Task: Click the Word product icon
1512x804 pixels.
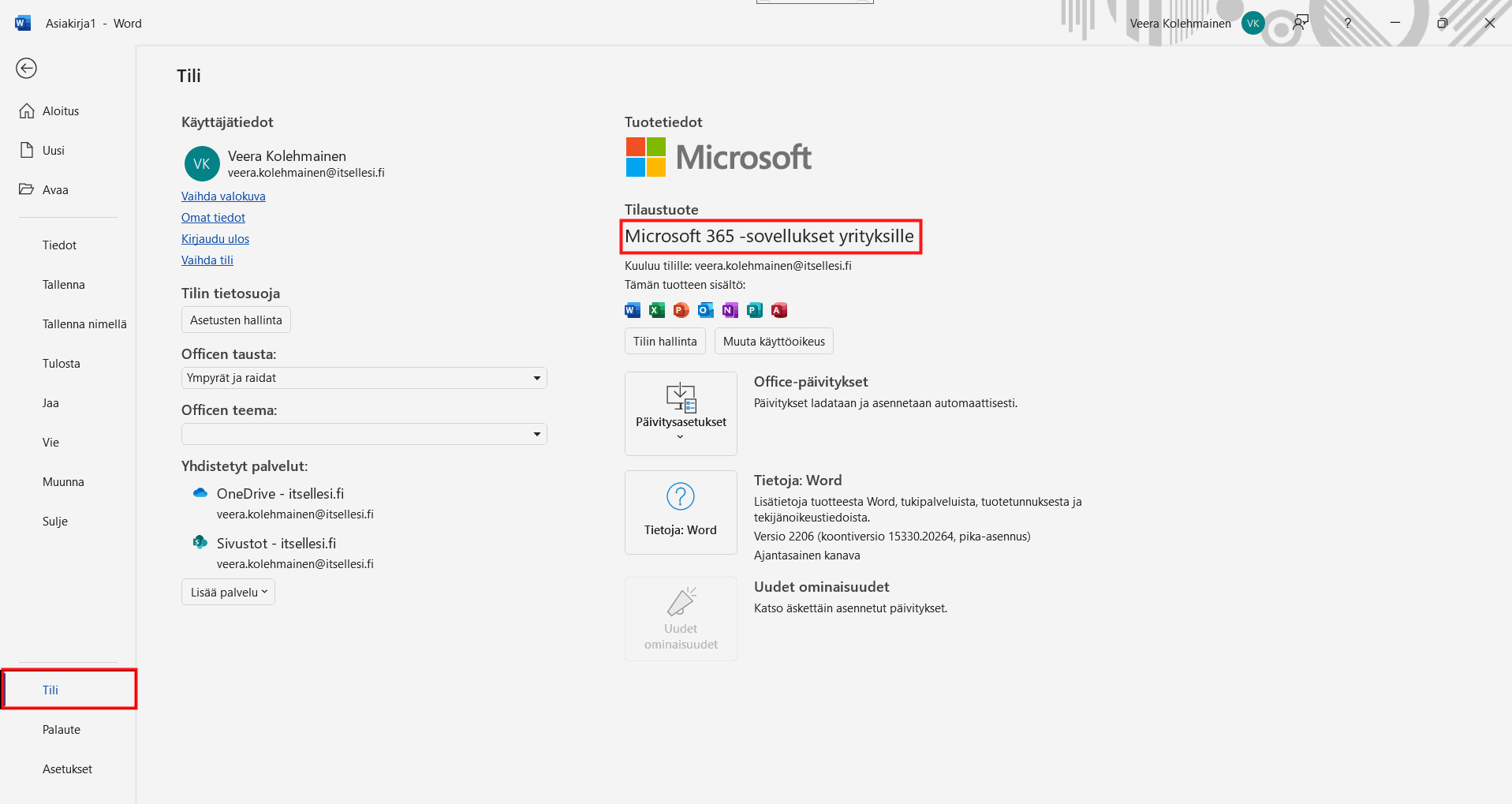Action: [x=633, y=310]
